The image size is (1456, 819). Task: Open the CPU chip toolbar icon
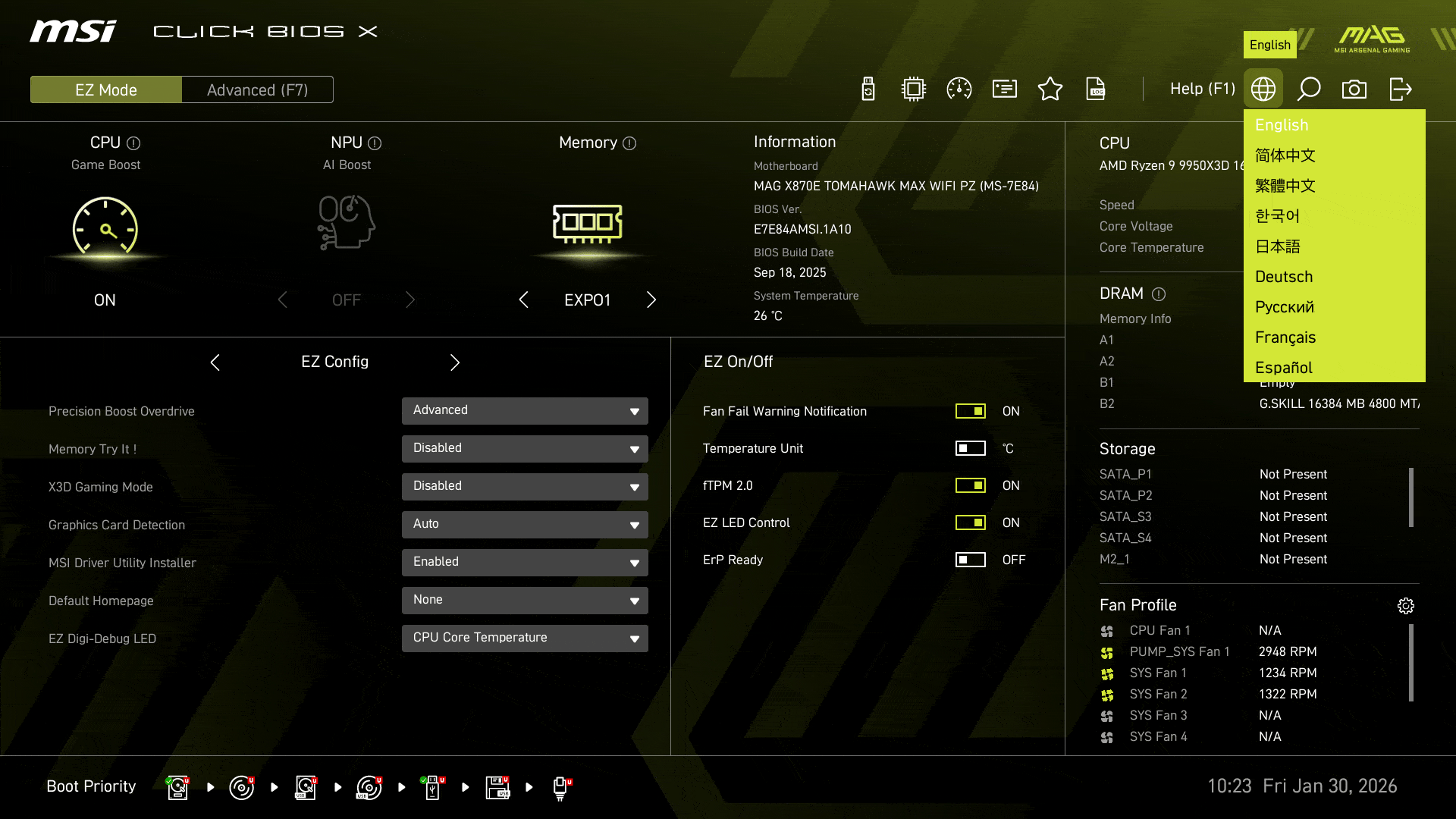(x=914, y=89)
